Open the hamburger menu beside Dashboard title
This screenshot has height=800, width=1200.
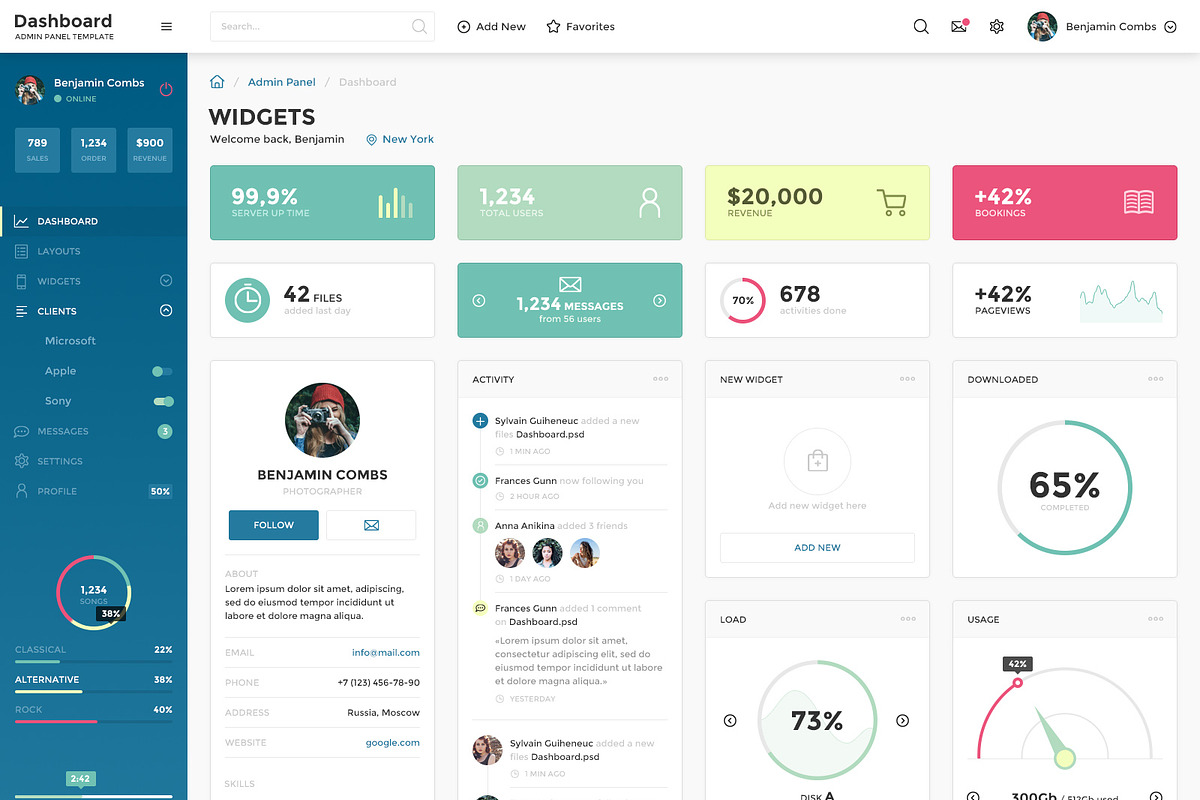click(x=166, y=26)
